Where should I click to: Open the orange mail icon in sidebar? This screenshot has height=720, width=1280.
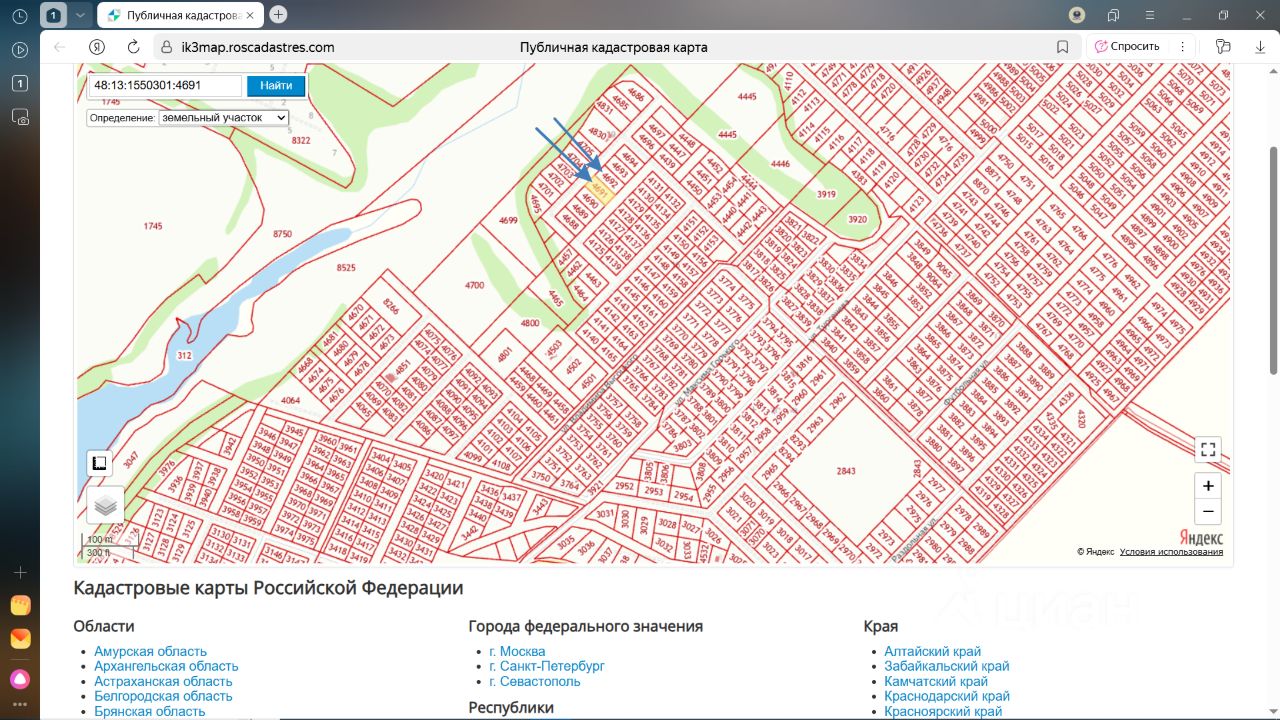pyautogui.click(x=20, y=639)
